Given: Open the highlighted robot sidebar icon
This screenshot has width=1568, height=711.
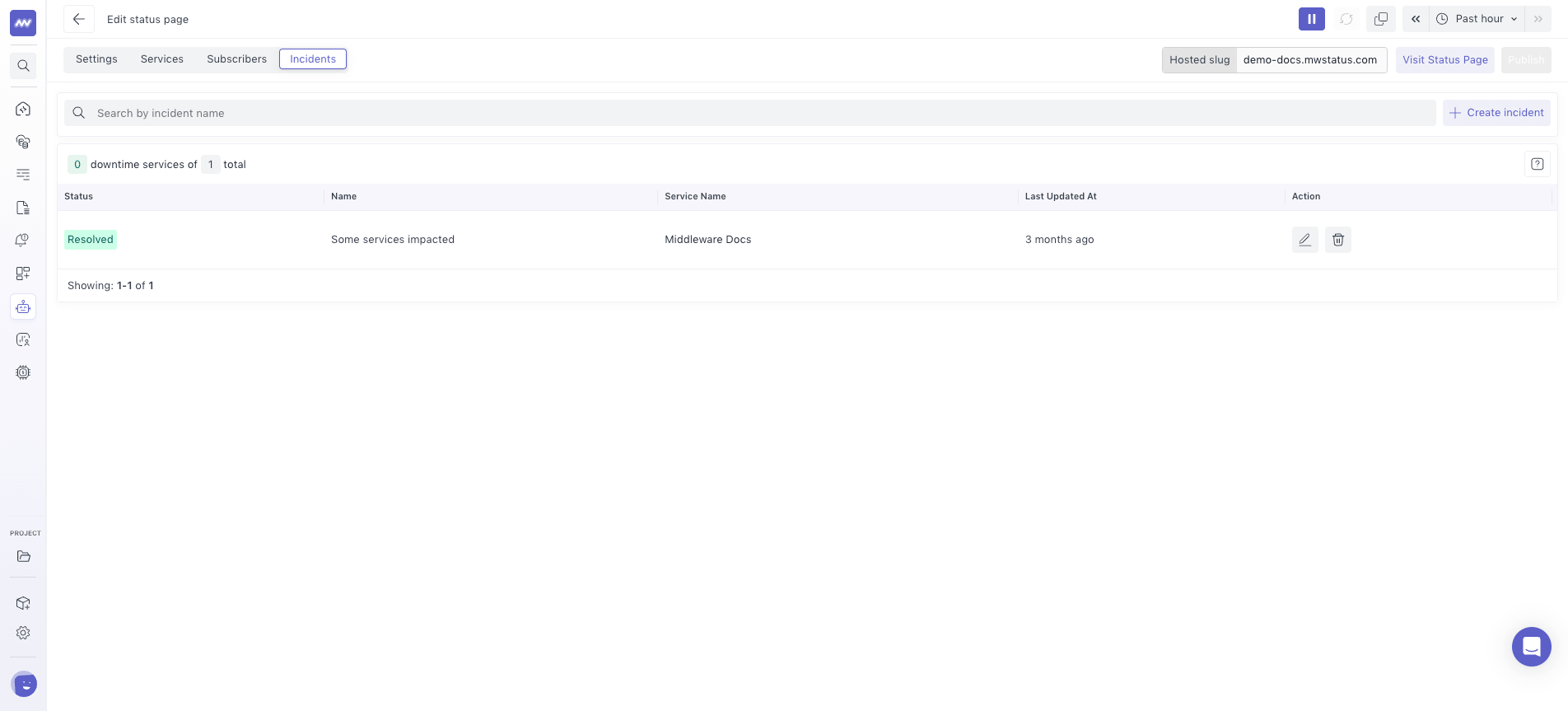Looking at the screenshot, I should click(23, 306).
